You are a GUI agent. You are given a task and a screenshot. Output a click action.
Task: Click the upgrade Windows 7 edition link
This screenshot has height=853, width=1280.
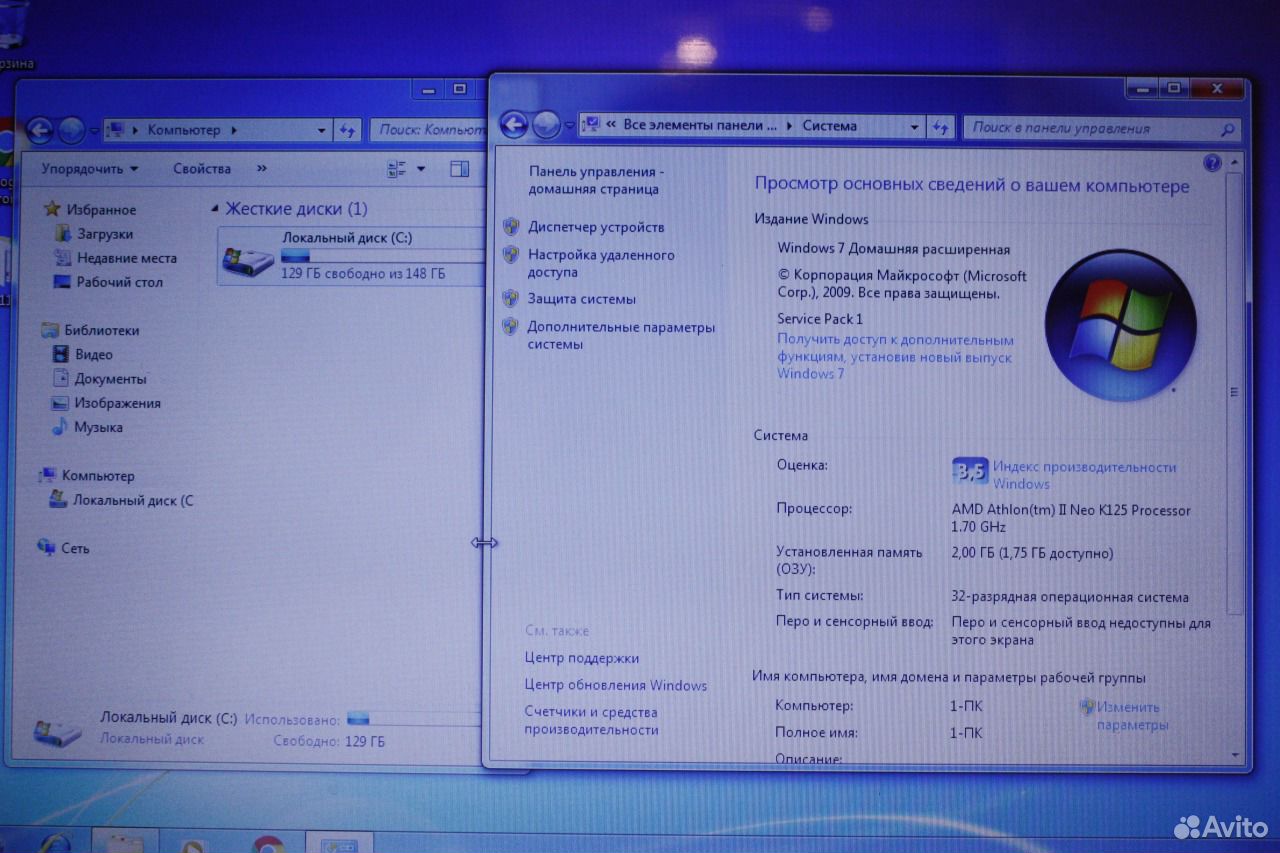[x=896, y=357]
